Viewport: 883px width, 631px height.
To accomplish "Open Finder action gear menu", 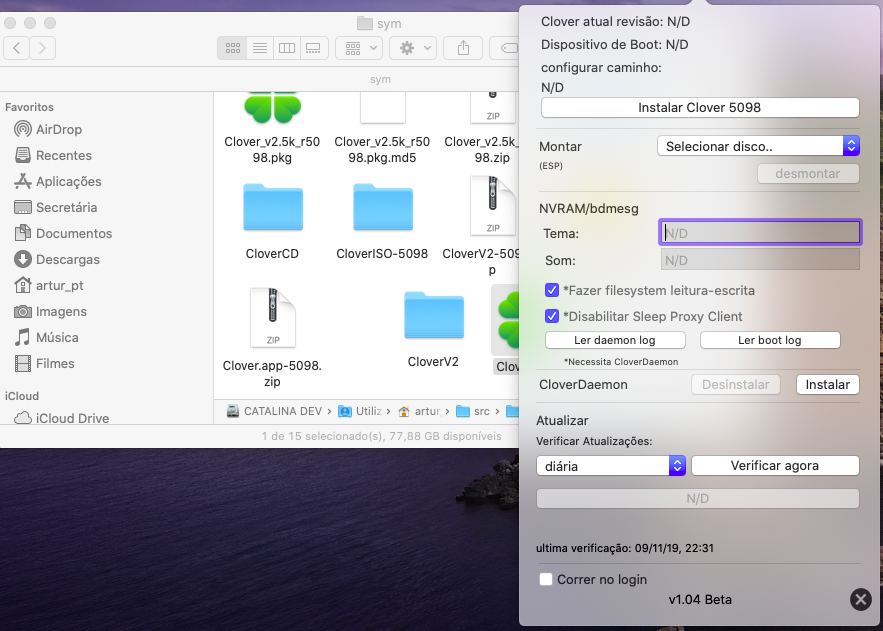I will (414, 48).
